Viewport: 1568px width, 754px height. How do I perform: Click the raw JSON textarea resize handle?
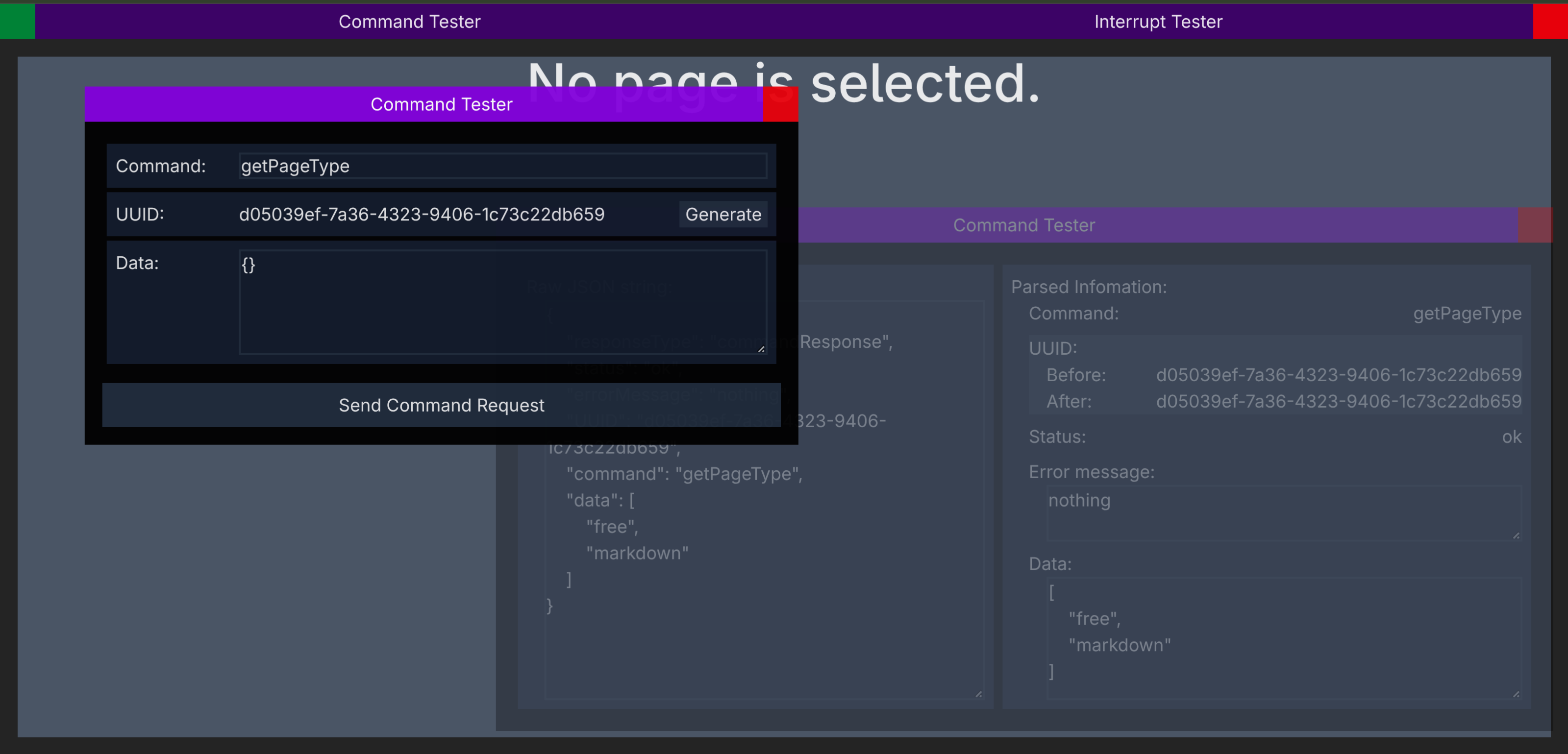coord(978,694)
